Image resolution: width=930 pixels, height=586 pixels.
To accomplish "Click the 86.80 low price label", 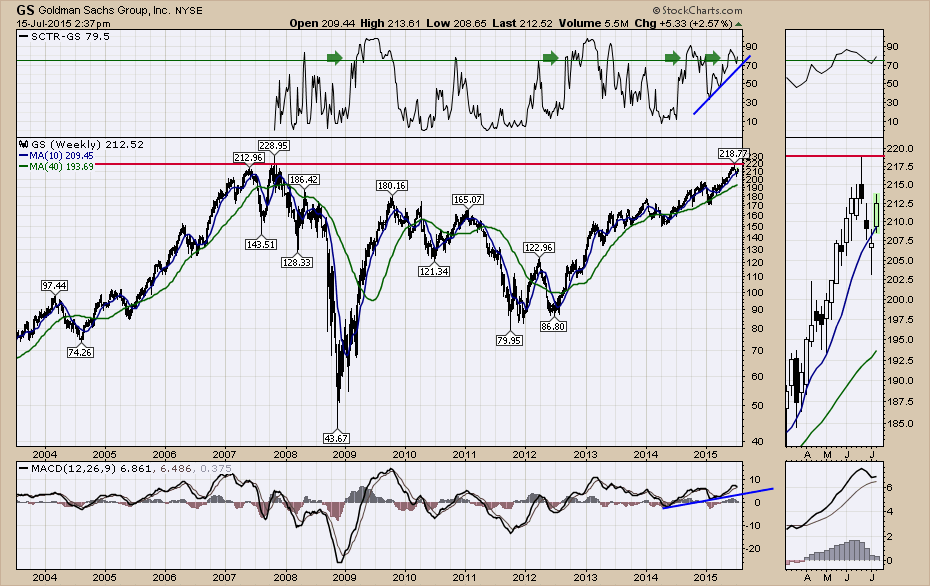I will tap(553, 326).
